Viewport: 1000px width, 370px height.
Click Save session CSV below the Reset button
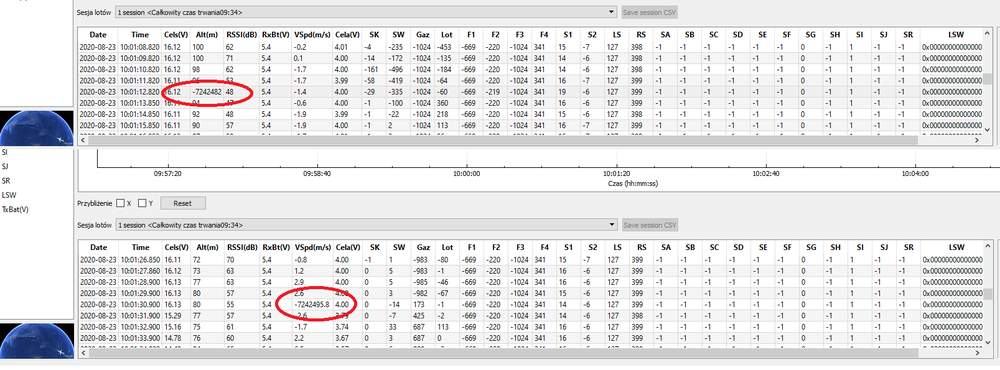click(x=649, y=225)
